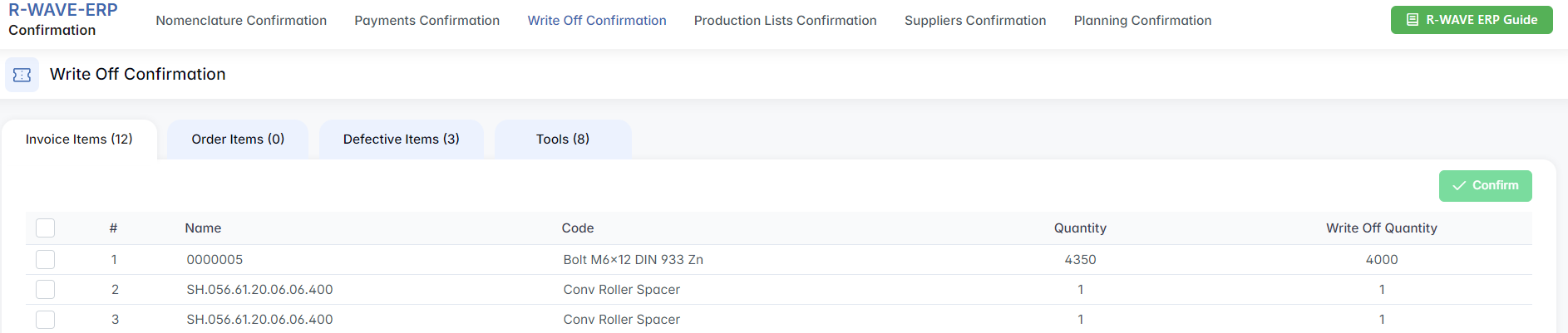This screenshot has height=333, width=1568.
Task: Toggle the select-all checkbox in table header
Action: [46, 228]
